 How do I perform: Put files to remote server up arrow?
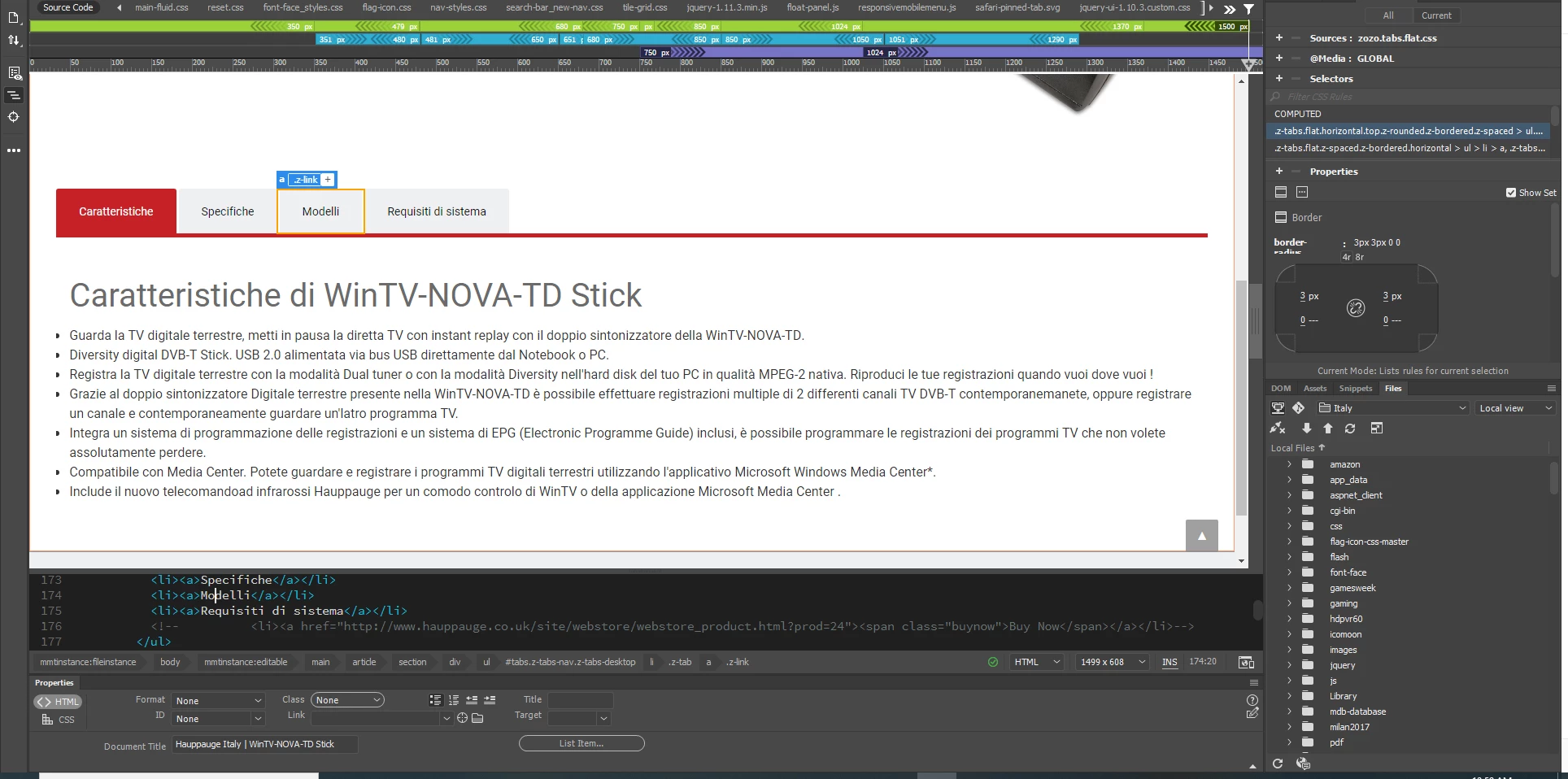click(x=1328, y=429)
